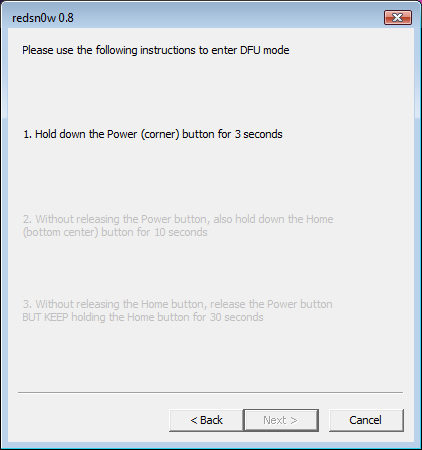Click step 1 "Hold down the Power" instruction
This screenshot has width=422, height=450.
point(153,134)
